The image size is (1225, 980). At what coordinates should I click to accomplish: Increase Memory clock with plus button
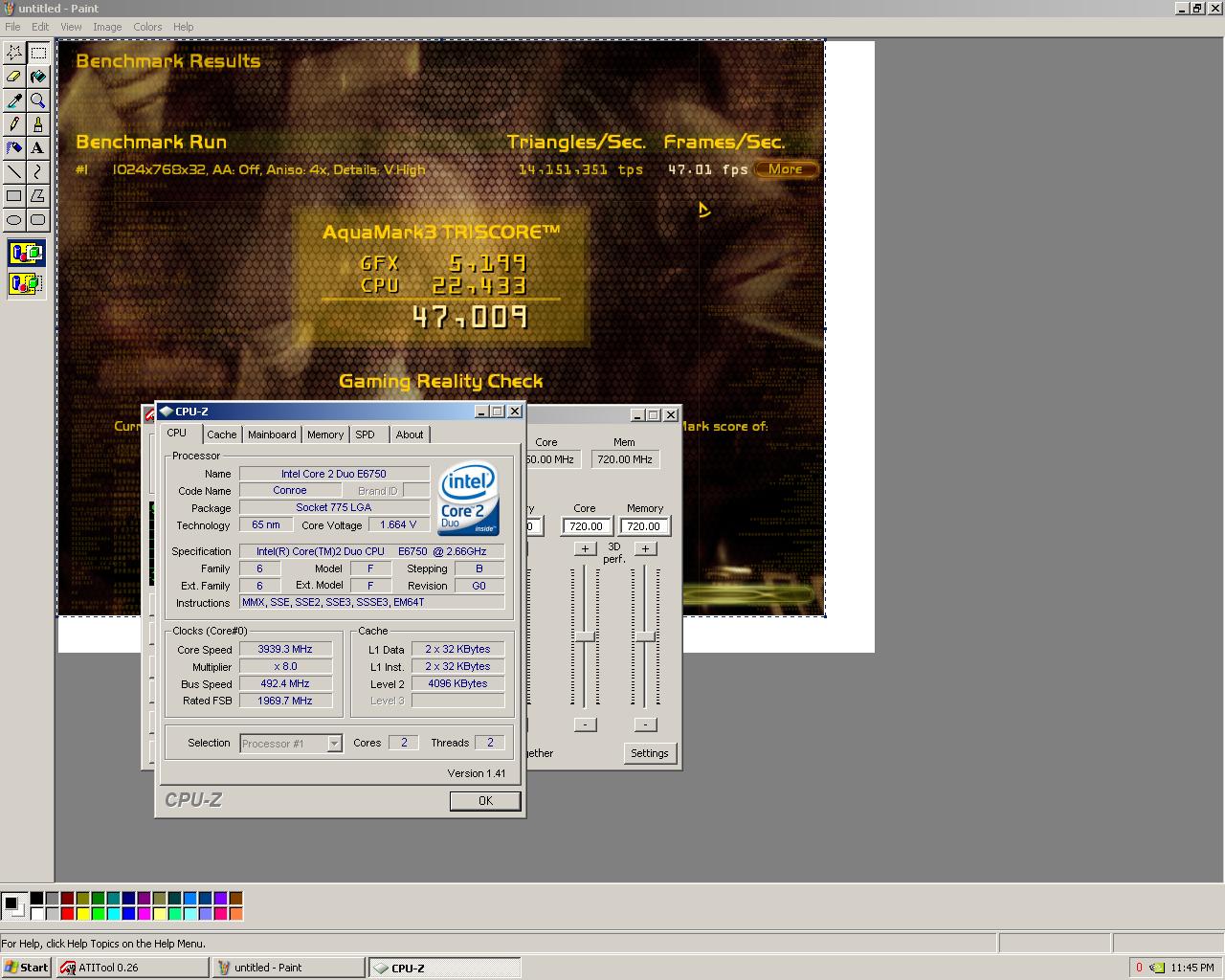tap(645, 548)
